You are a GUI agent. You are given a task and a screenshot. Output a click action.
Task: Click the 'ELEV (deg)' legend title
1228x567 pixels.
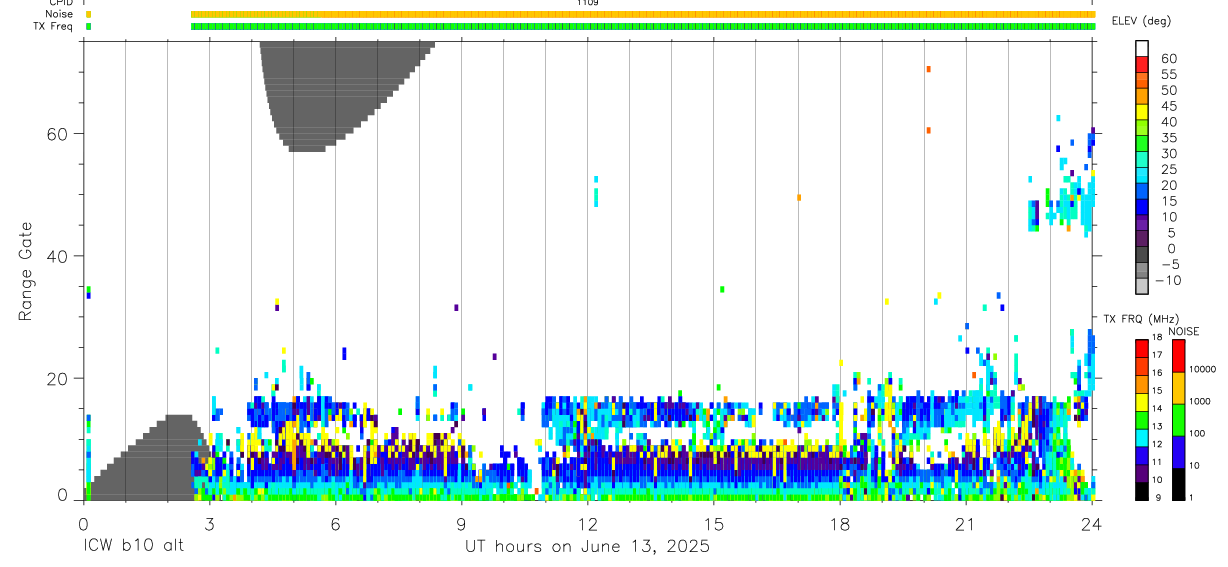(x=1143, y=21)
